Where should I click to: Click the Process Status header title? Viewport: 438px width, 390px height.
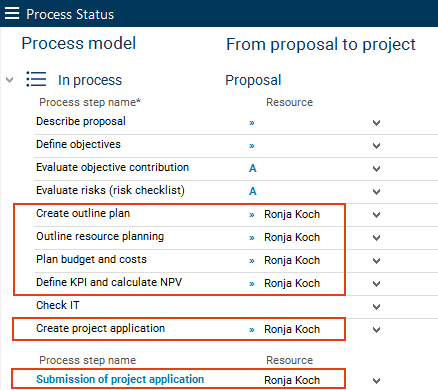pos(70,14)
